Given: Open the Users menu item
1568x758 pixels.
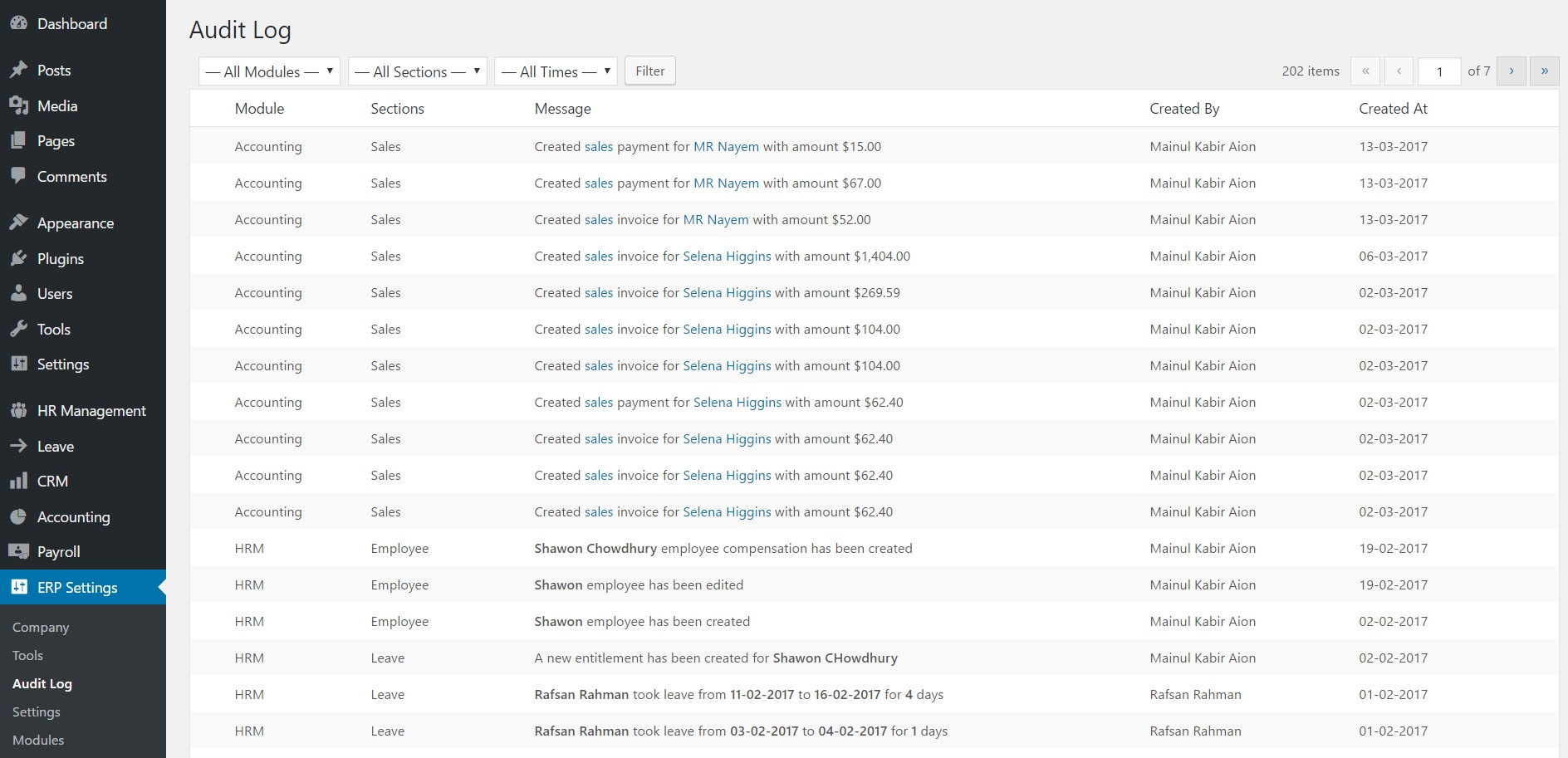Looking at the screenshot, I should click(83, 293).
